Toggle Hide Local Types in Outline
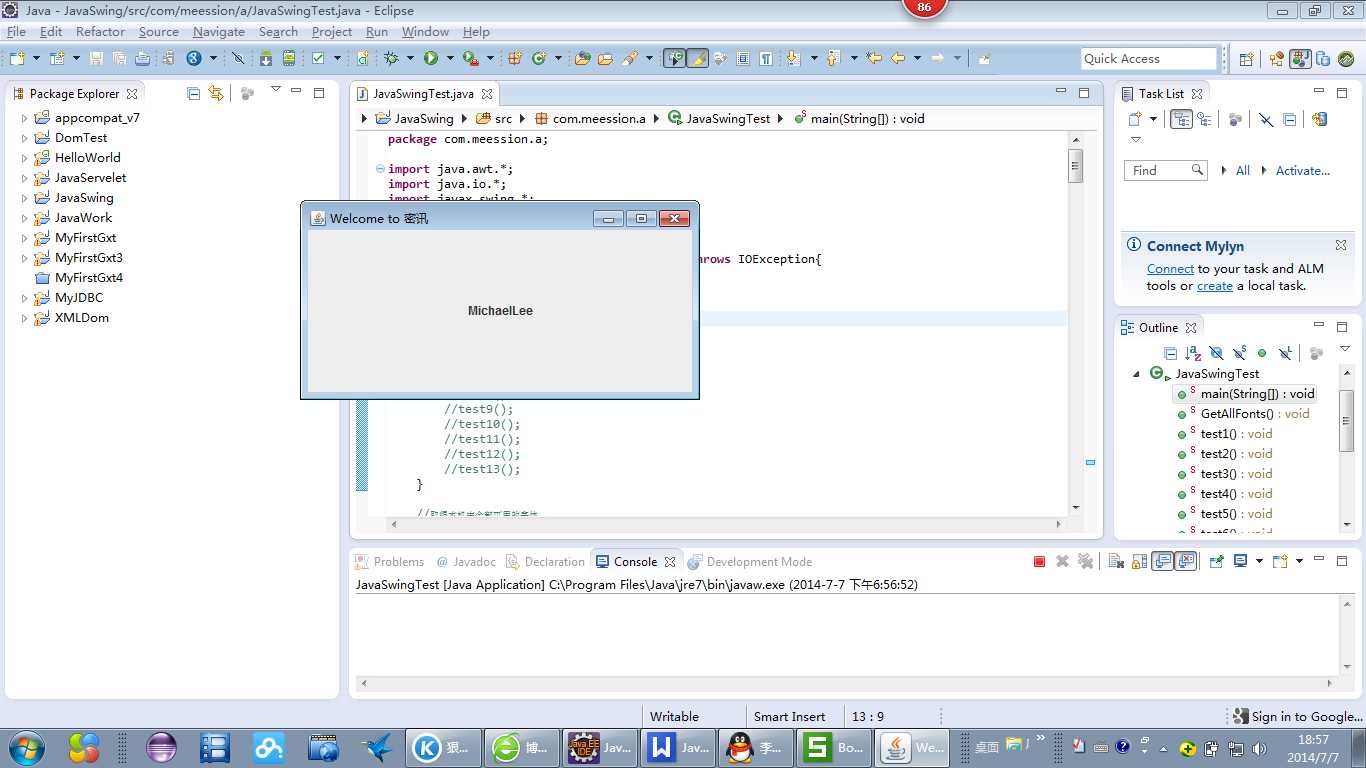1366x768 pixels. [1286, 353]
